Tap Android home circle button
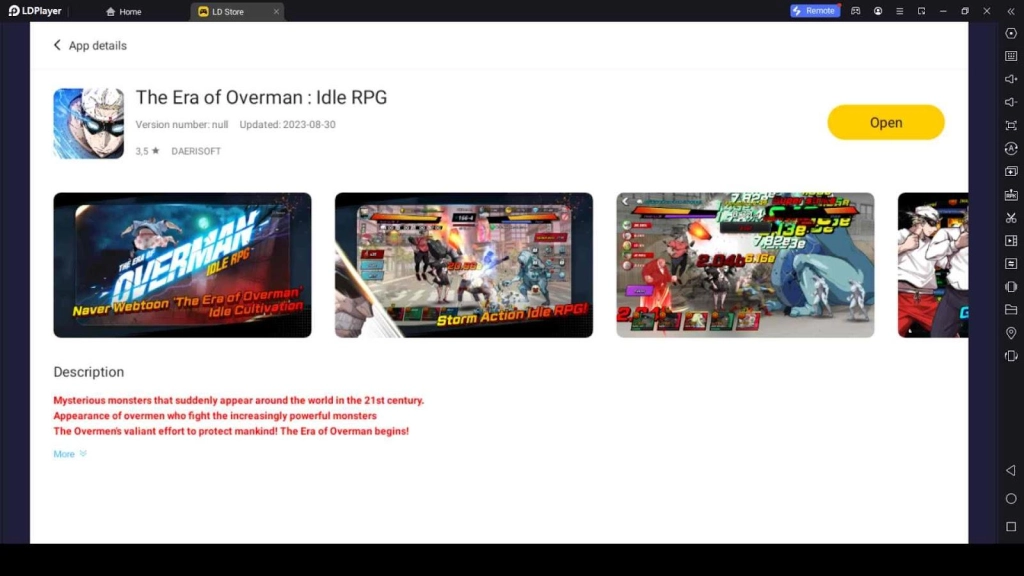 point(1011,498)
